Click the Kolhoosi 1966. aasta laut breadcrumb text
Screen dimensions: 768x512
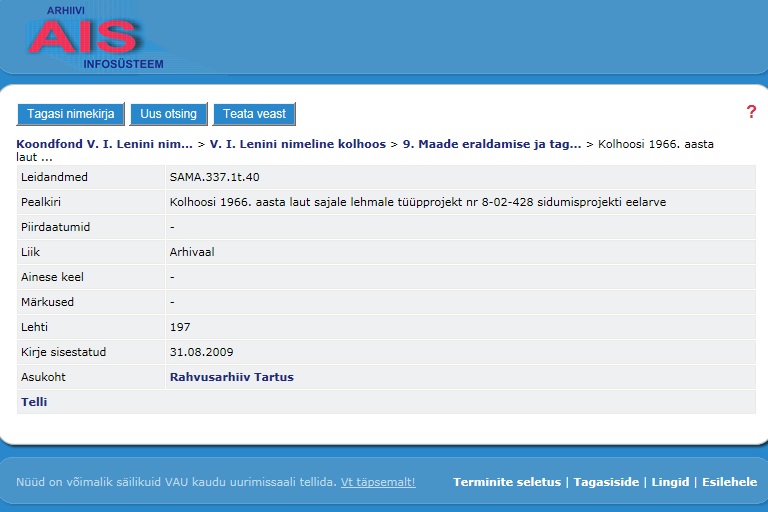pos(655,144)
